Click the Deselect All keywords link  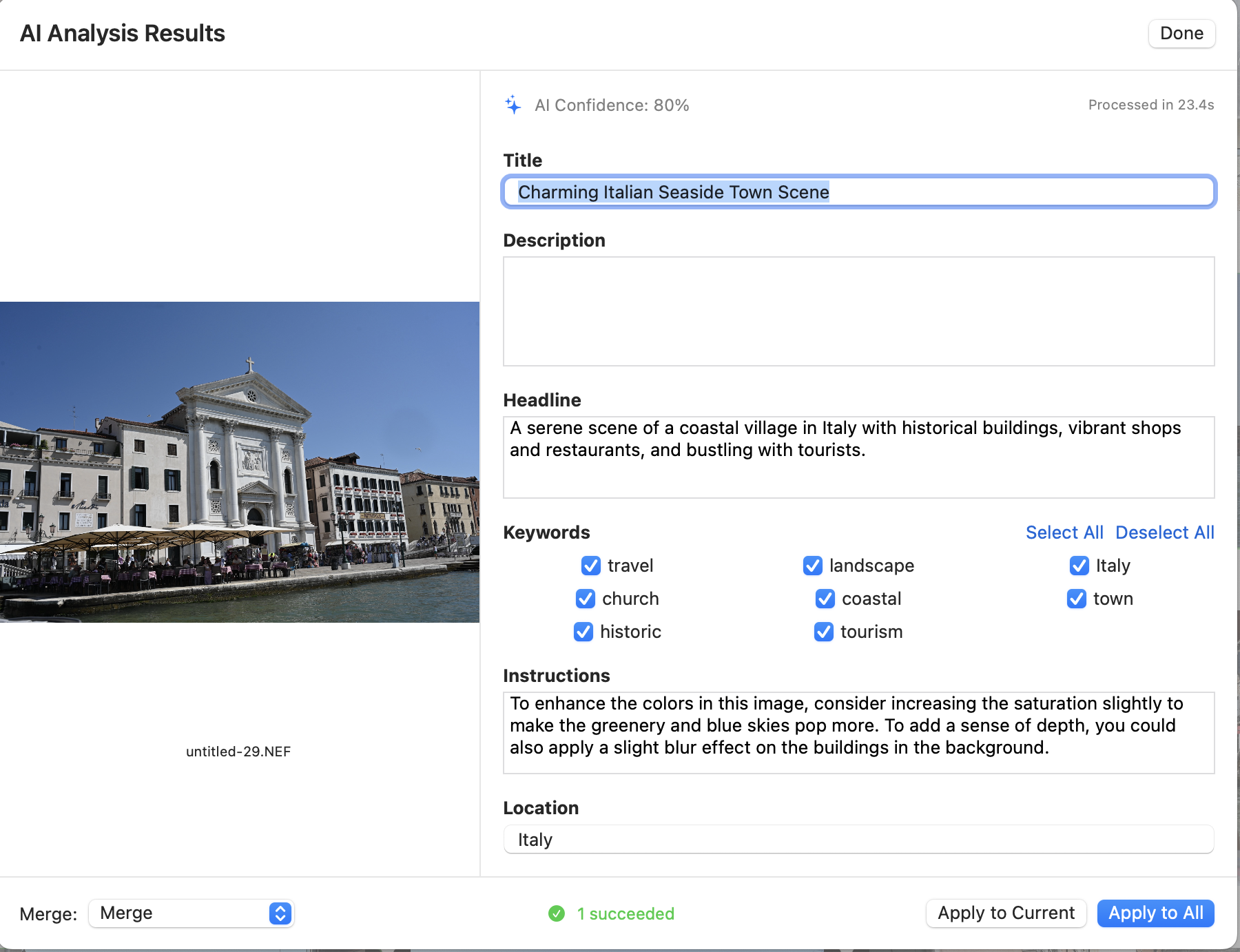[1164, 532]
